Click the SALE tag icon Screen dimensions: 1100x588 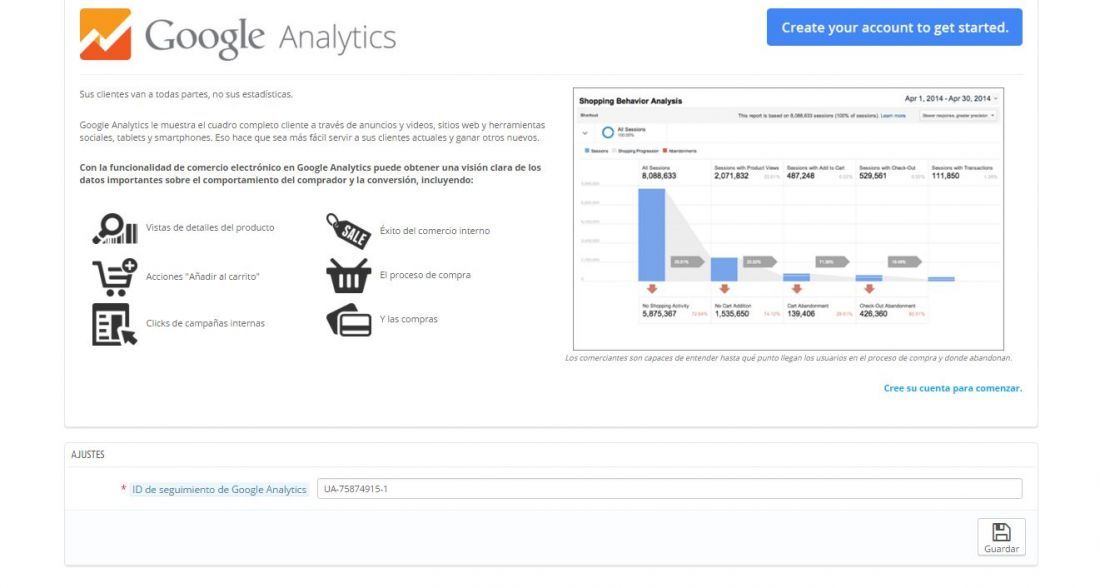click(349, 231)
